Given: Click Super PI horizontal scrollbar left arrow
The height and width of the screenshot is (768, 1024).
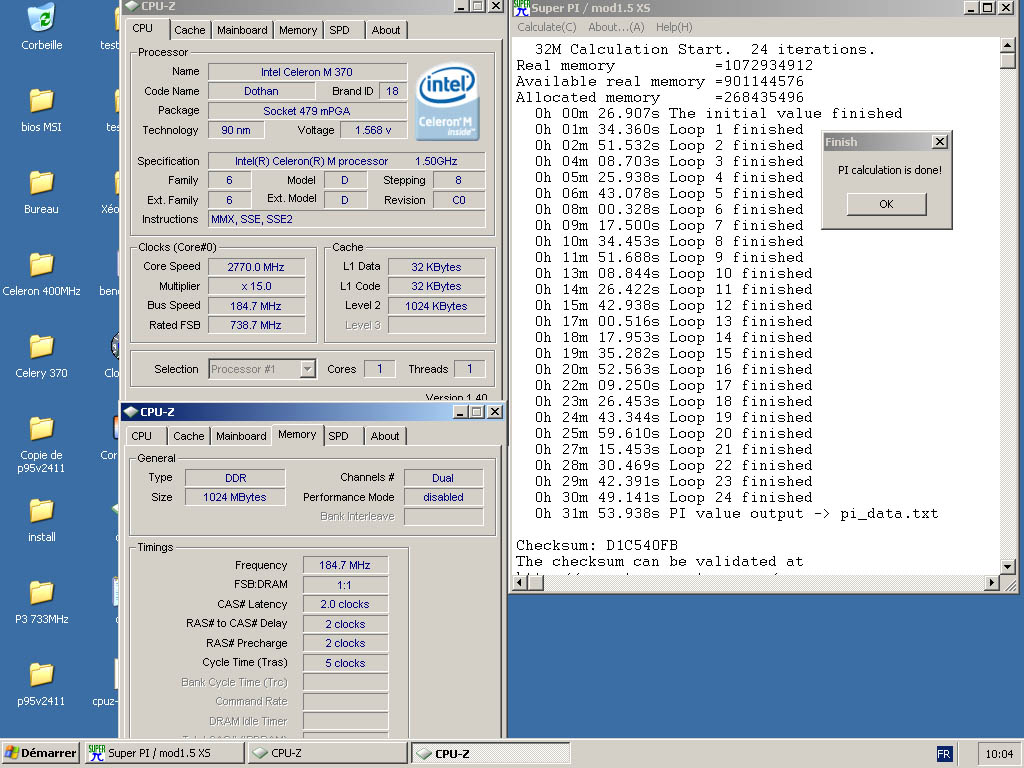Looking at the screenshot, I should 520,583.
